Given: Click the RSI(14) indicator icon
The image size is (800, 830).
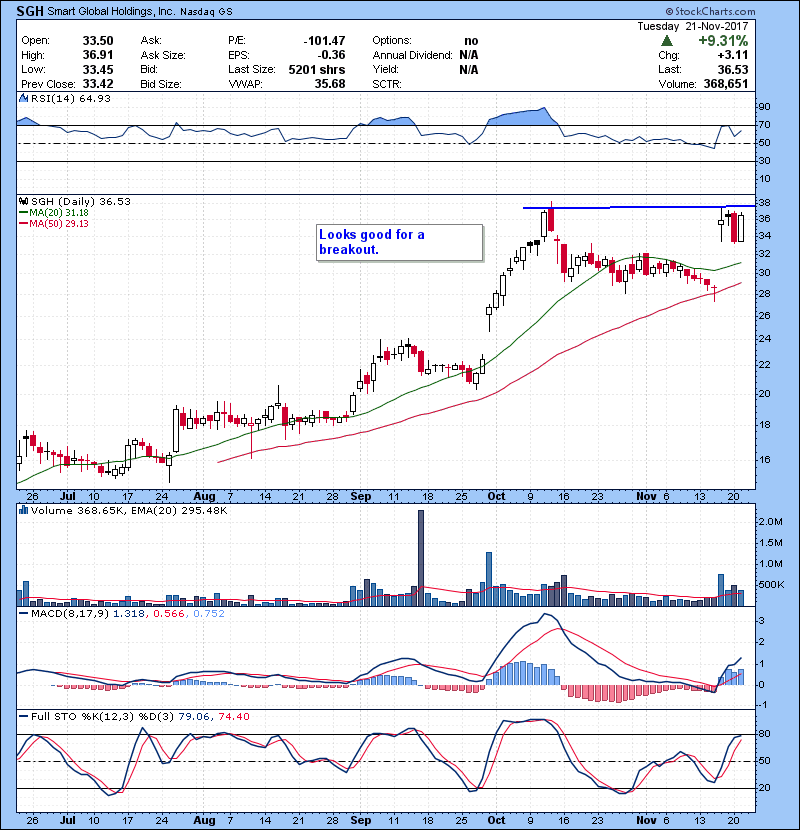Looking at the screenshot, I should [23, 98].
